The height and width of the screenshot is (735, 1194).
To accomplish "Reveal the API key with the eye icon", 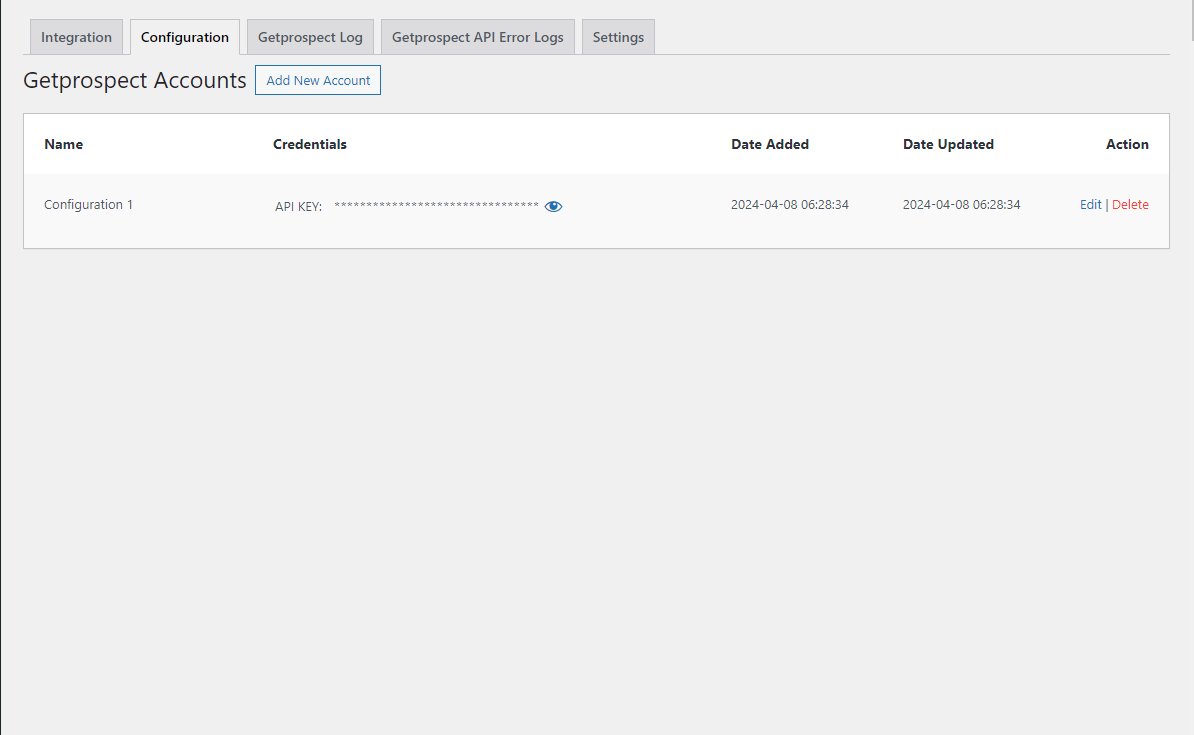I will pyautogui.click(x=554, y=206).
